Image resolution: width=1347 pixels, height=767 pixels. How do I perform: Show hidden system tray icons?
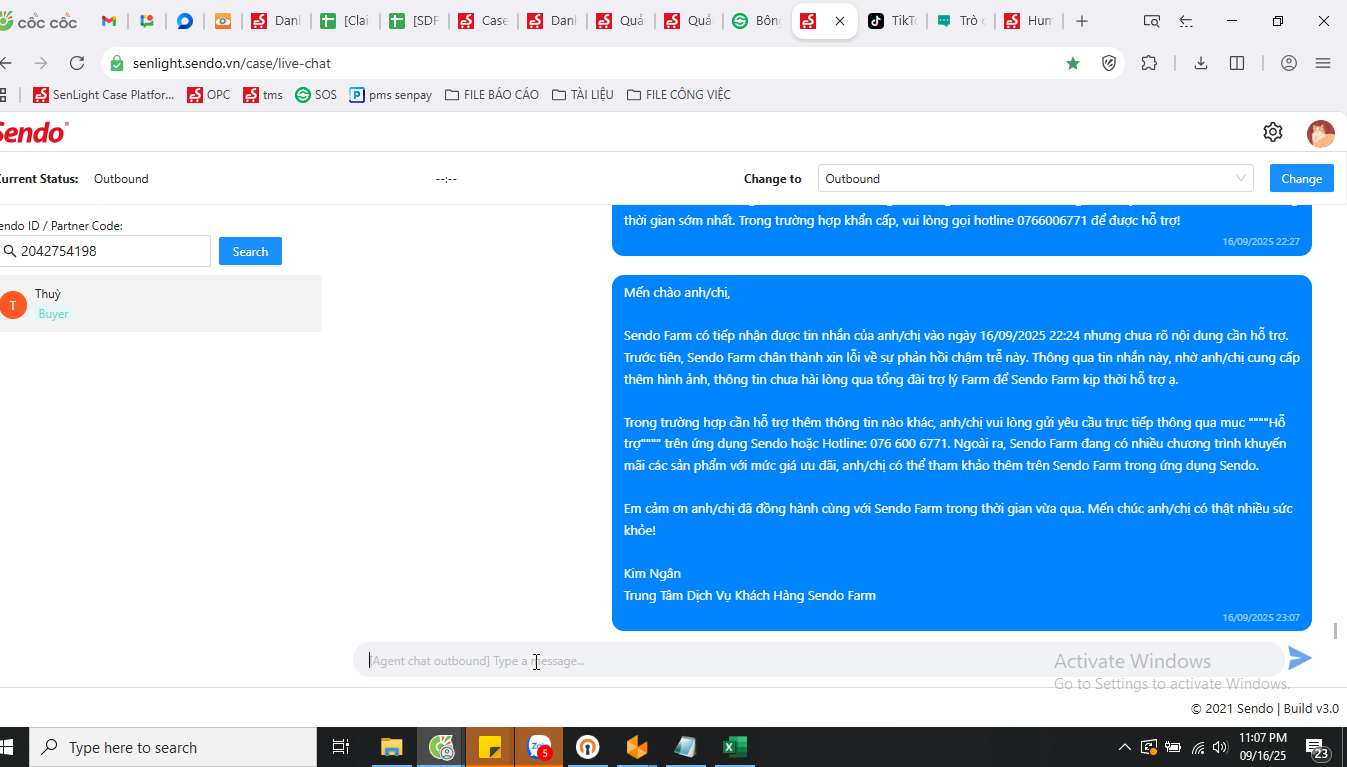1124,747
